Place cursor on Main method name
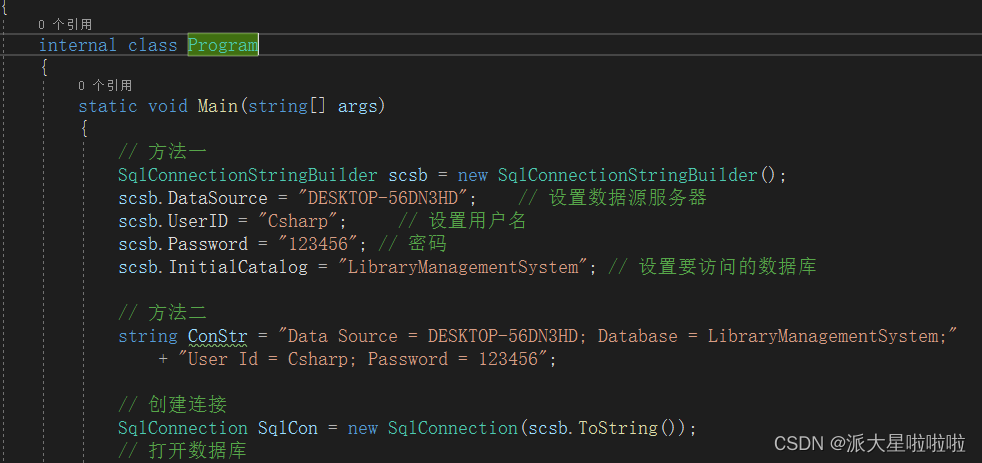 click(x=218, y=106)
